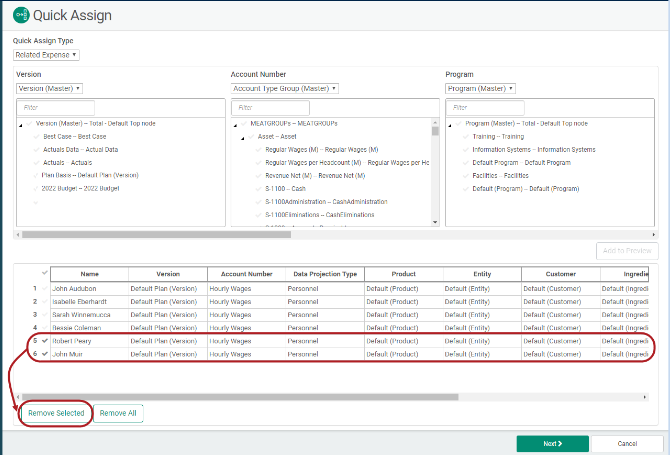Focus the Account Number filter field

pyautogui.click(x=270, y=108)
